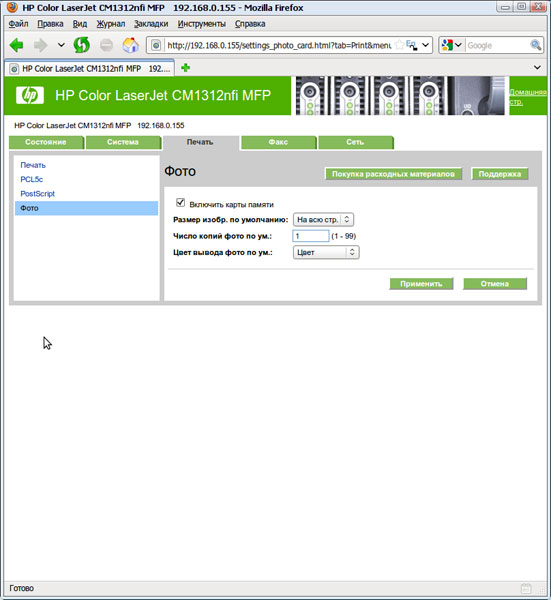Click the Отмена button
This screenshot has height=600, width=551.
[x=495, y=284]
